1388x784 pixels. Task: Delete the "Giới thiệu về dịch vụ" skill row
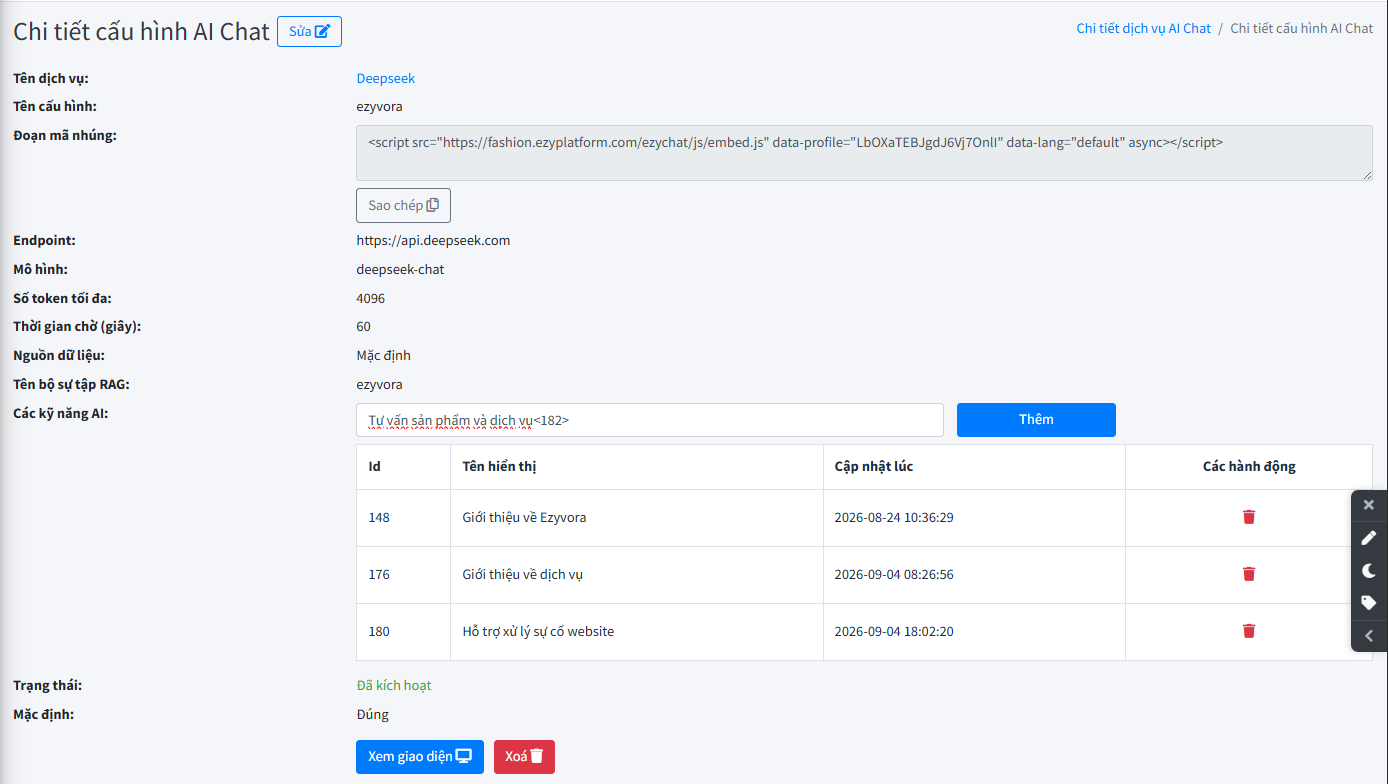click(1249, 574)
